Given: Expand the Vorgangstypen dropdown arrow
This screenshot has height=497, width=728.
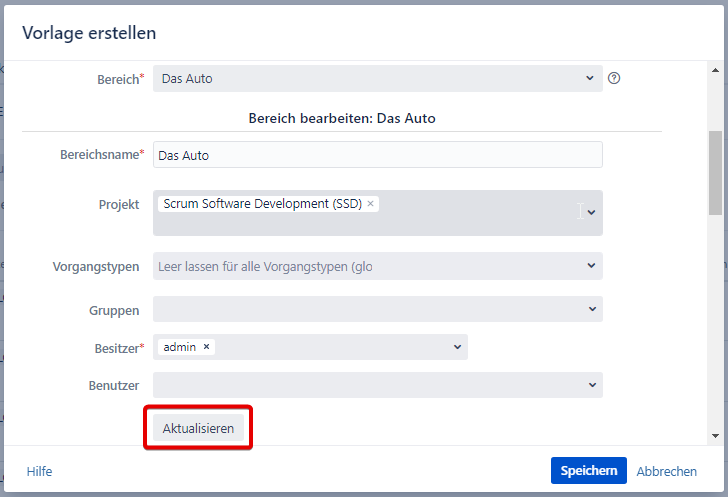Looking at the screenshot, I should tap(591, 266).
